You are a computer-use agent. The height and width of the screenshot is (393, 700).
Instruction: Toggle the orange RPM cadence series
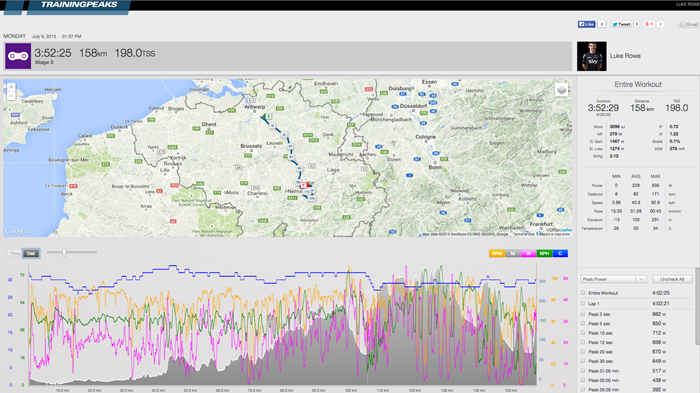[496, 253]
